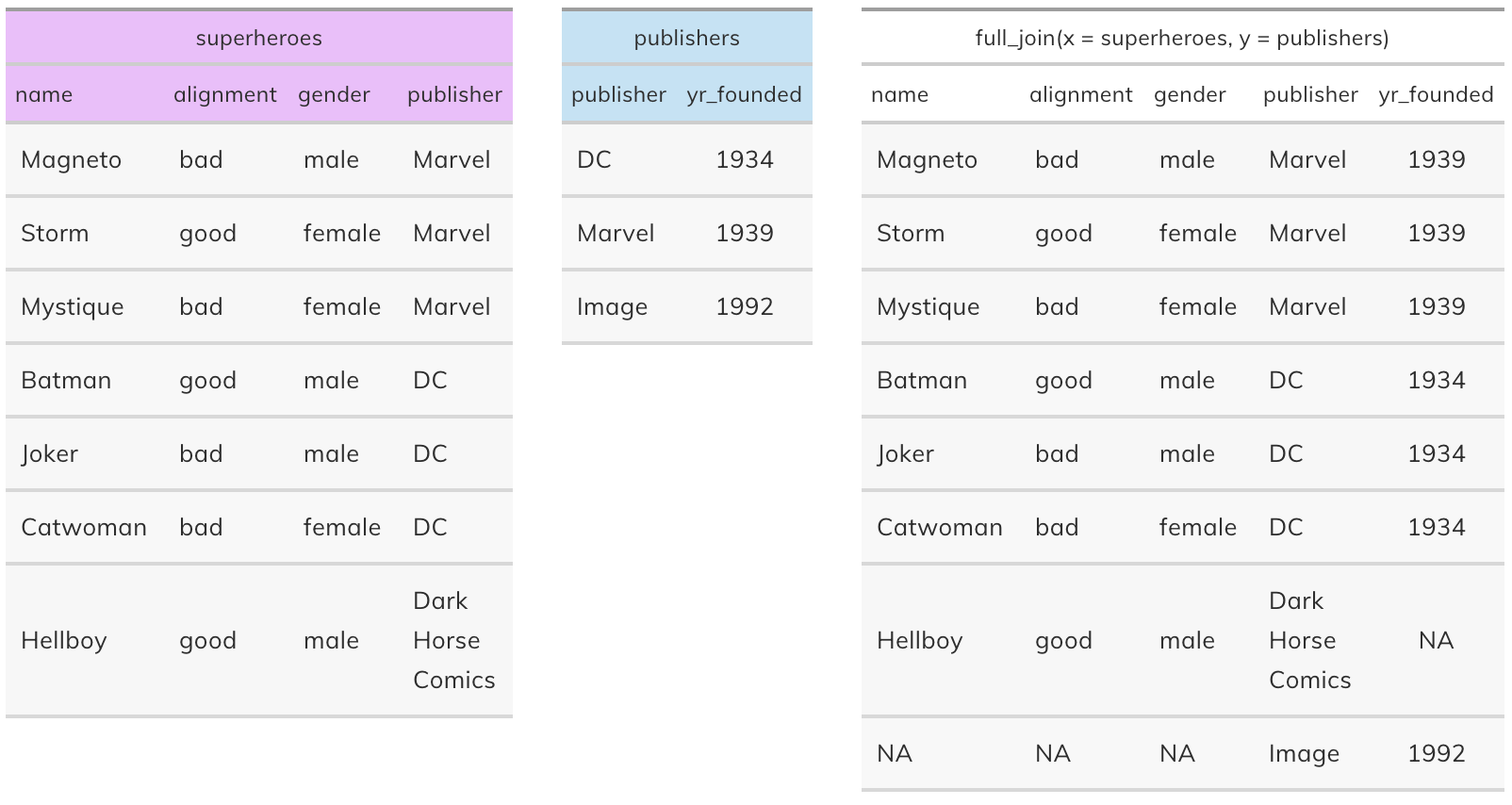Image resolution: width=1512 pixels, height=805 pixels.
Task: Click the yr_founded header in publishers table
Action: [744, 94]
